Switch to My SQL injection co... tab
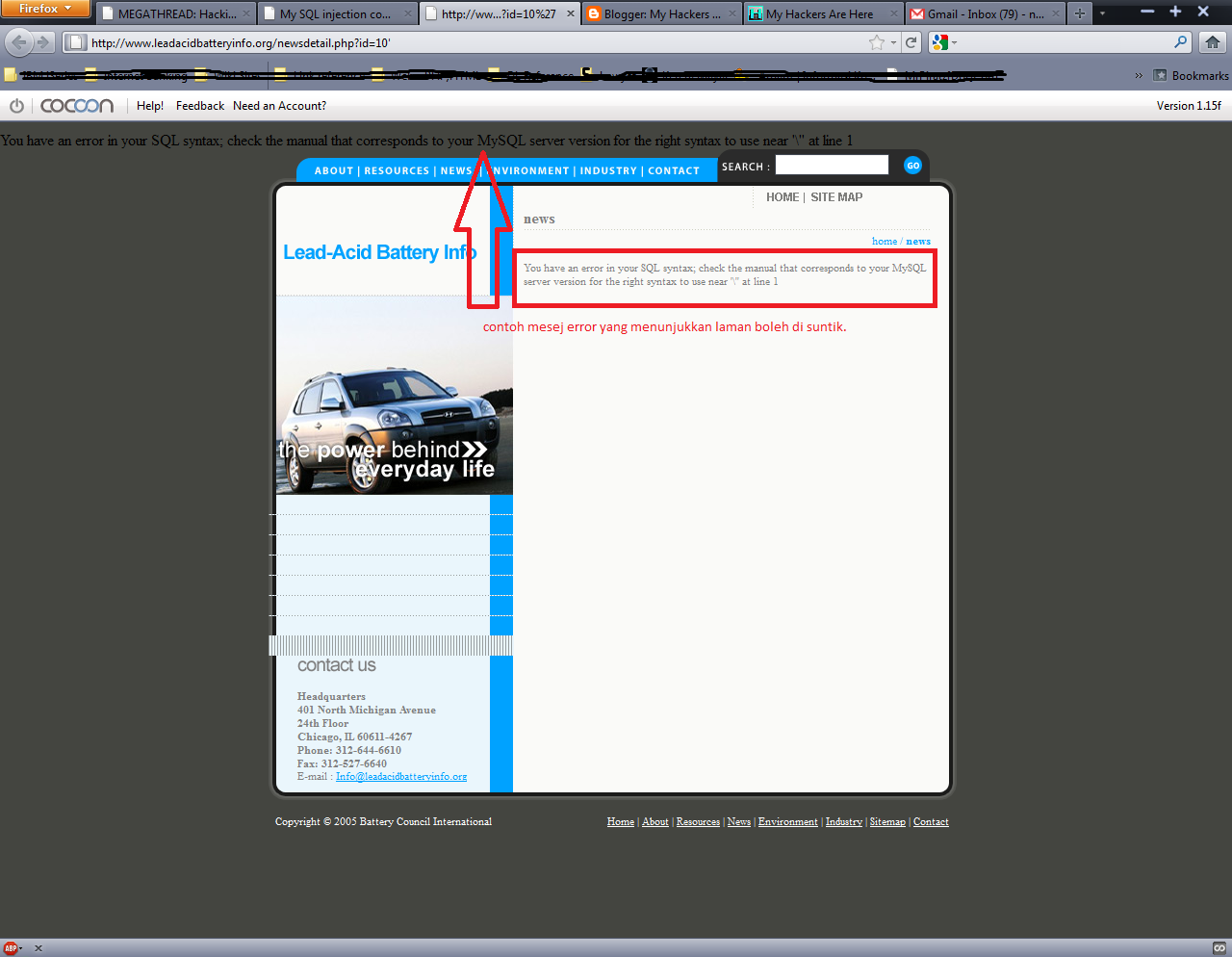Screen dimensions: 1232x957 (x=336, y=13)
